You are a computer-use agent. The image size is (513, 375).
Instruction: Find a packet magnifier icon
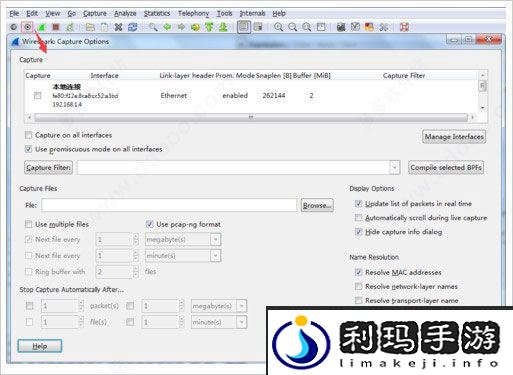(x=153, y=27)
